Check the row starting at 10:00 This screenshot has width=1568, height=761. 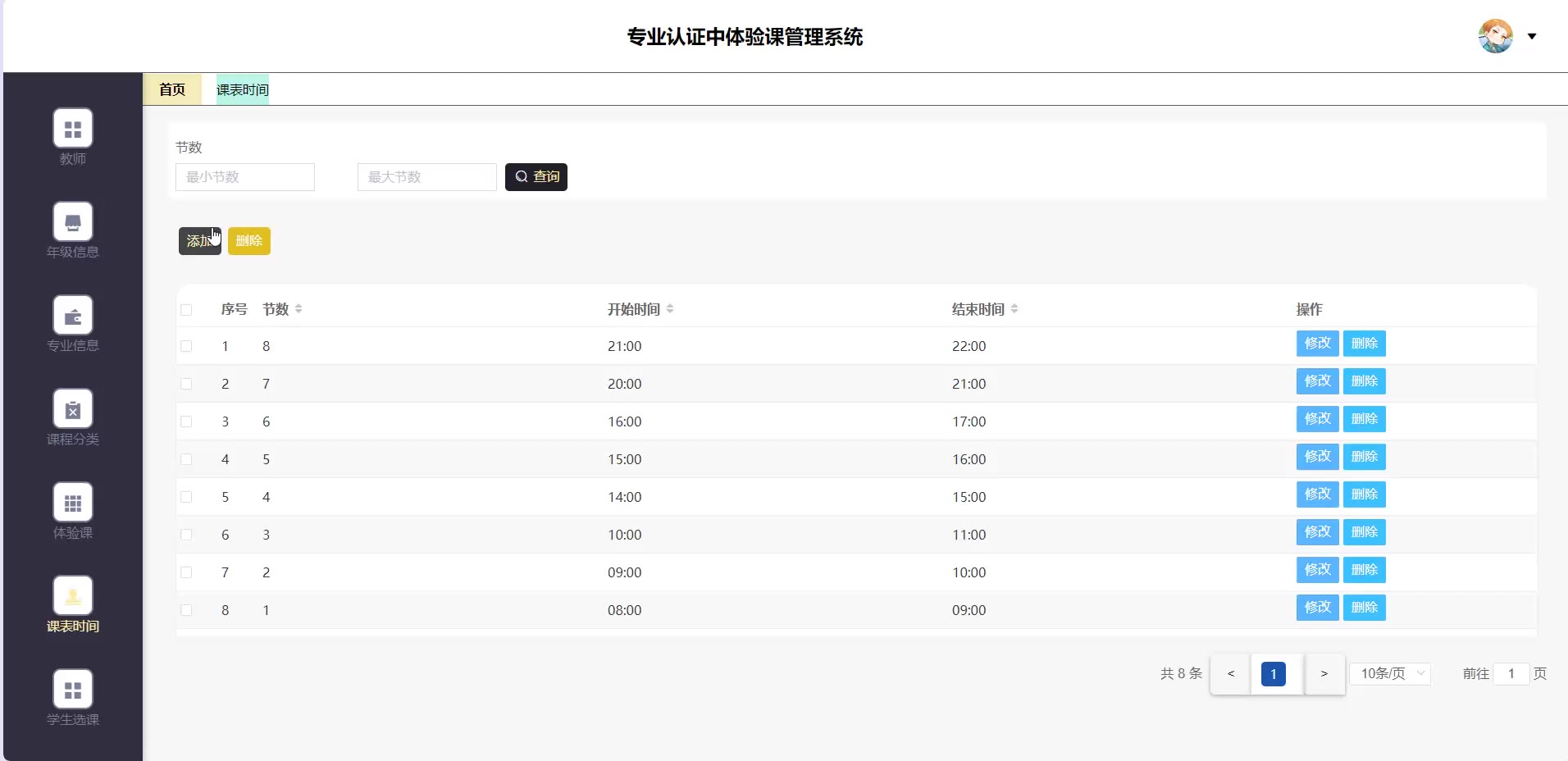pyautogui.click(x=186, y=535)
